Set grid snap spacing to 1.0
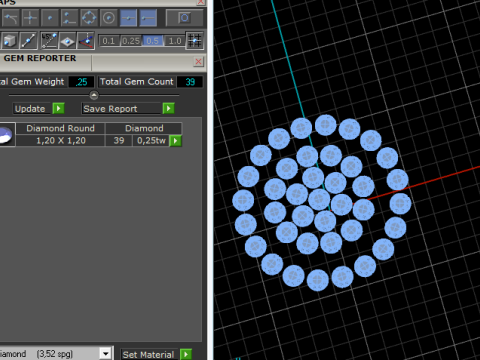This screenshot has height=360, width=480. pos(175,41)
